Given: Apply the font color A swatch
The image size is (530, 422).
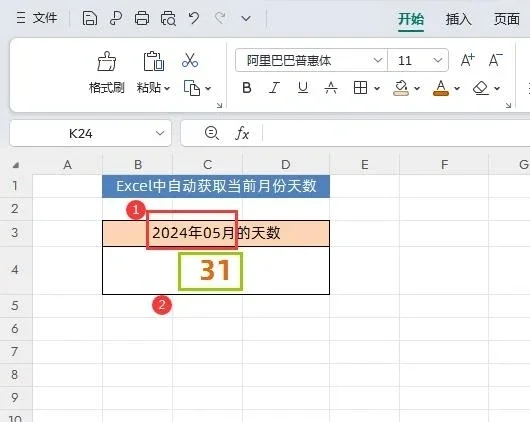Looking at the screenshot, I should pyautogui.click(x=441, y=88).
